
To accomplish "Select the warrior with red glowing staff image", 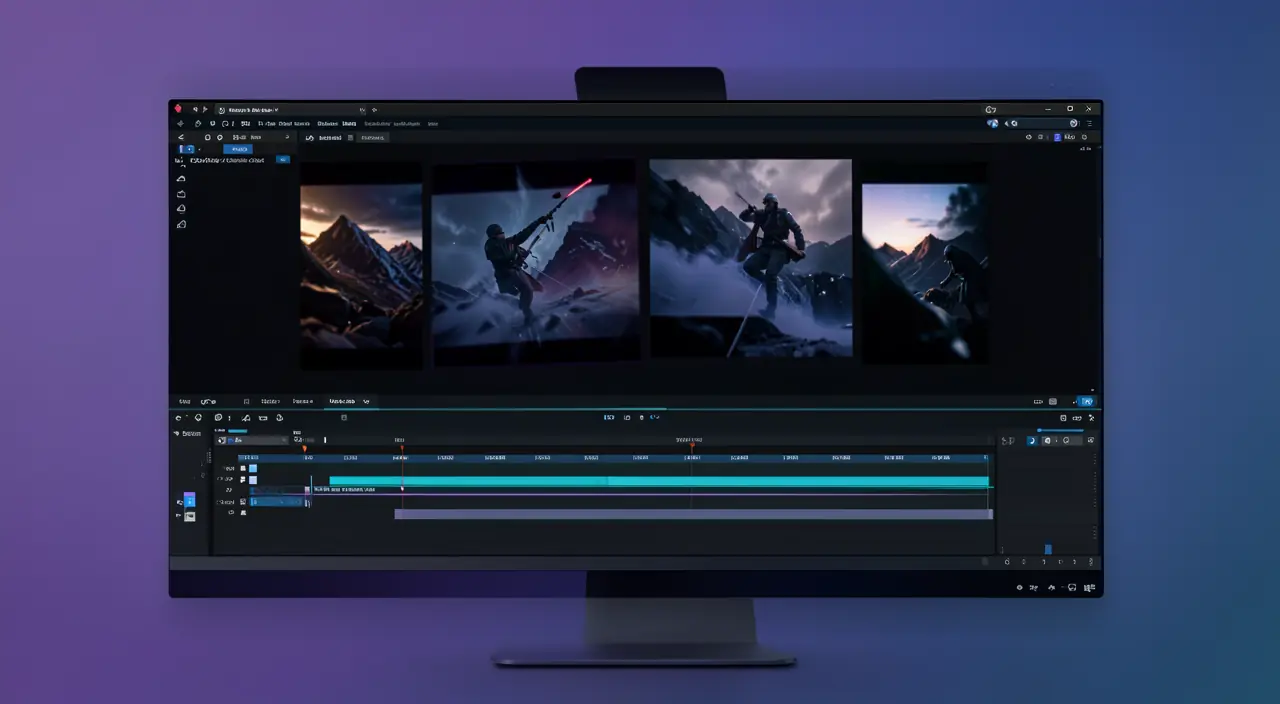I will click(534, 263).
